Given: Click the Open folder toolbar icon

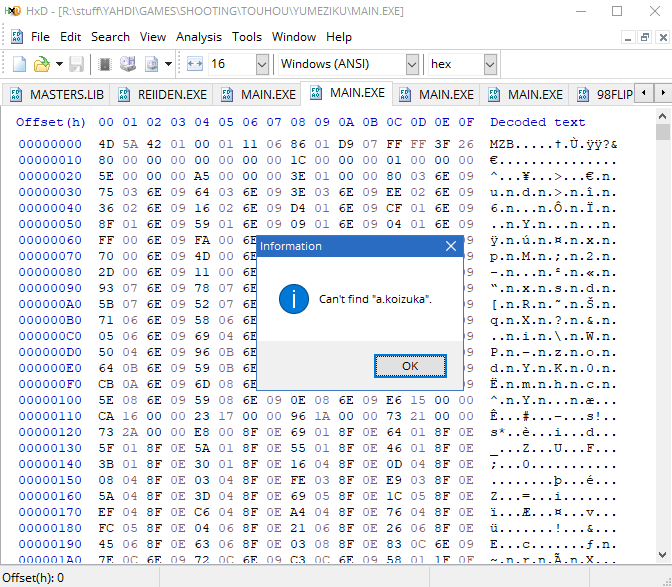Looking at the screenshot, I should tap(42, 64).
